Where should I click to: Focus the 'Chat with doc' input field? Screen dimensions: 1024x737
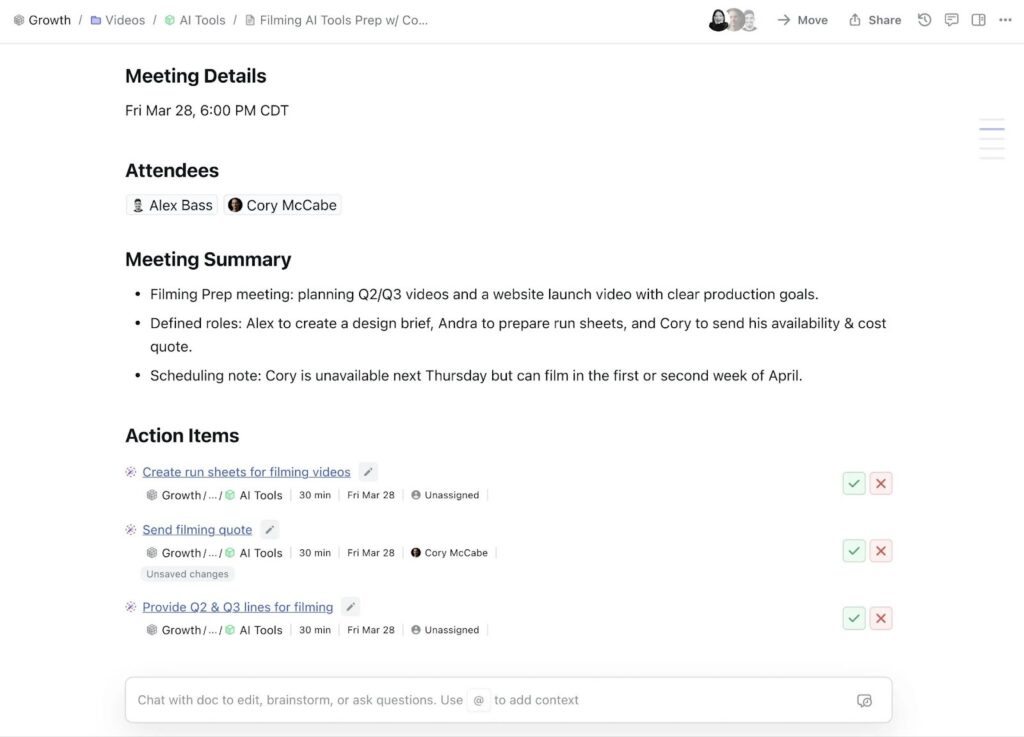coord(300,700)
